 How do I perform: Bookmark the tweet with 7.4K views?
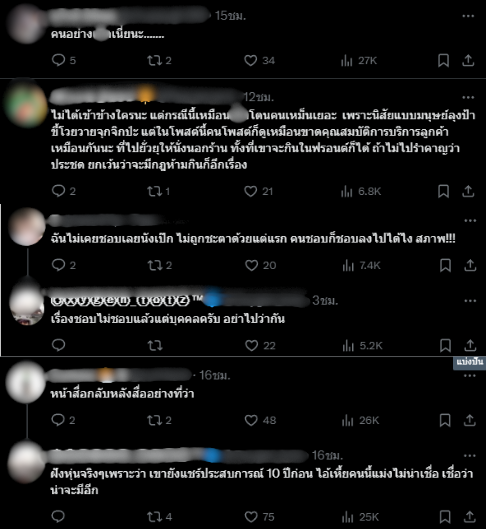tap(445, 266)
